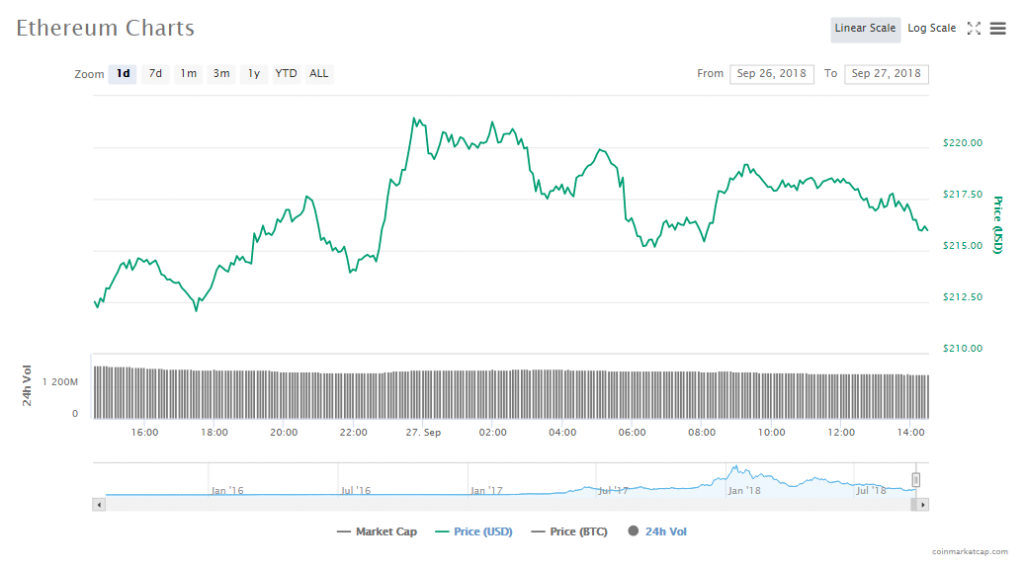Choose the YTD zoom option
This screenshot has width=1024, height=570.
(x=286, y=73)
